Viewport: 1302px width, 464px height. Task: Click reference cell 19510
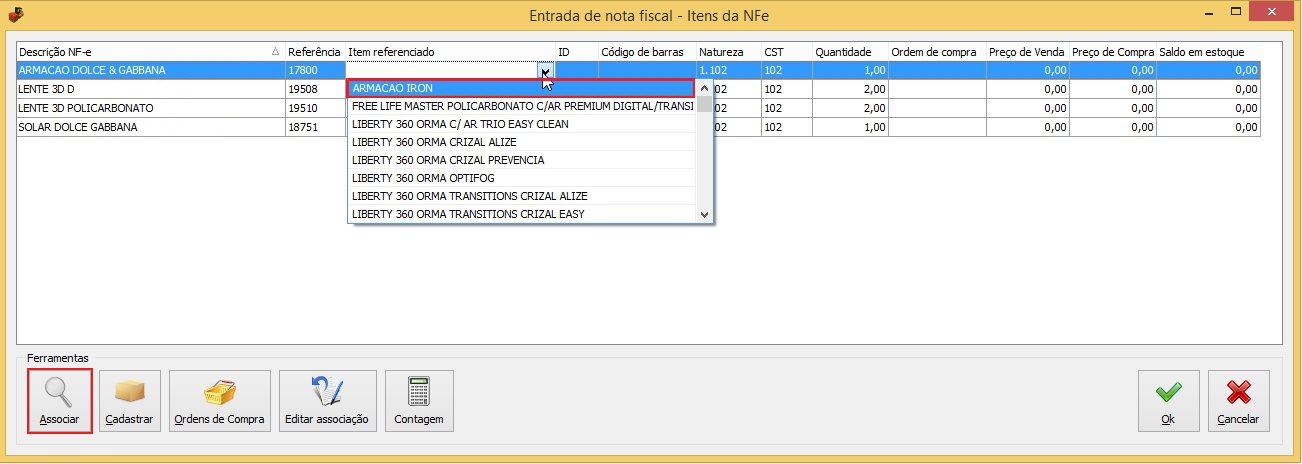click(314, 108)
